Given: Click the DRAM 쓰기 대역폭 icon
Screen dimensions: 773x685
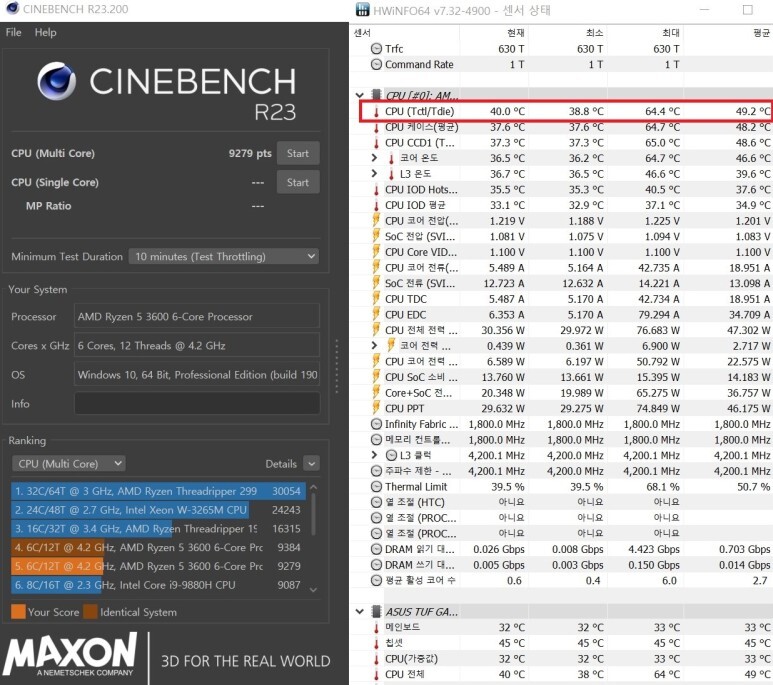Looking at the screenshot, I should click(376, 565).
